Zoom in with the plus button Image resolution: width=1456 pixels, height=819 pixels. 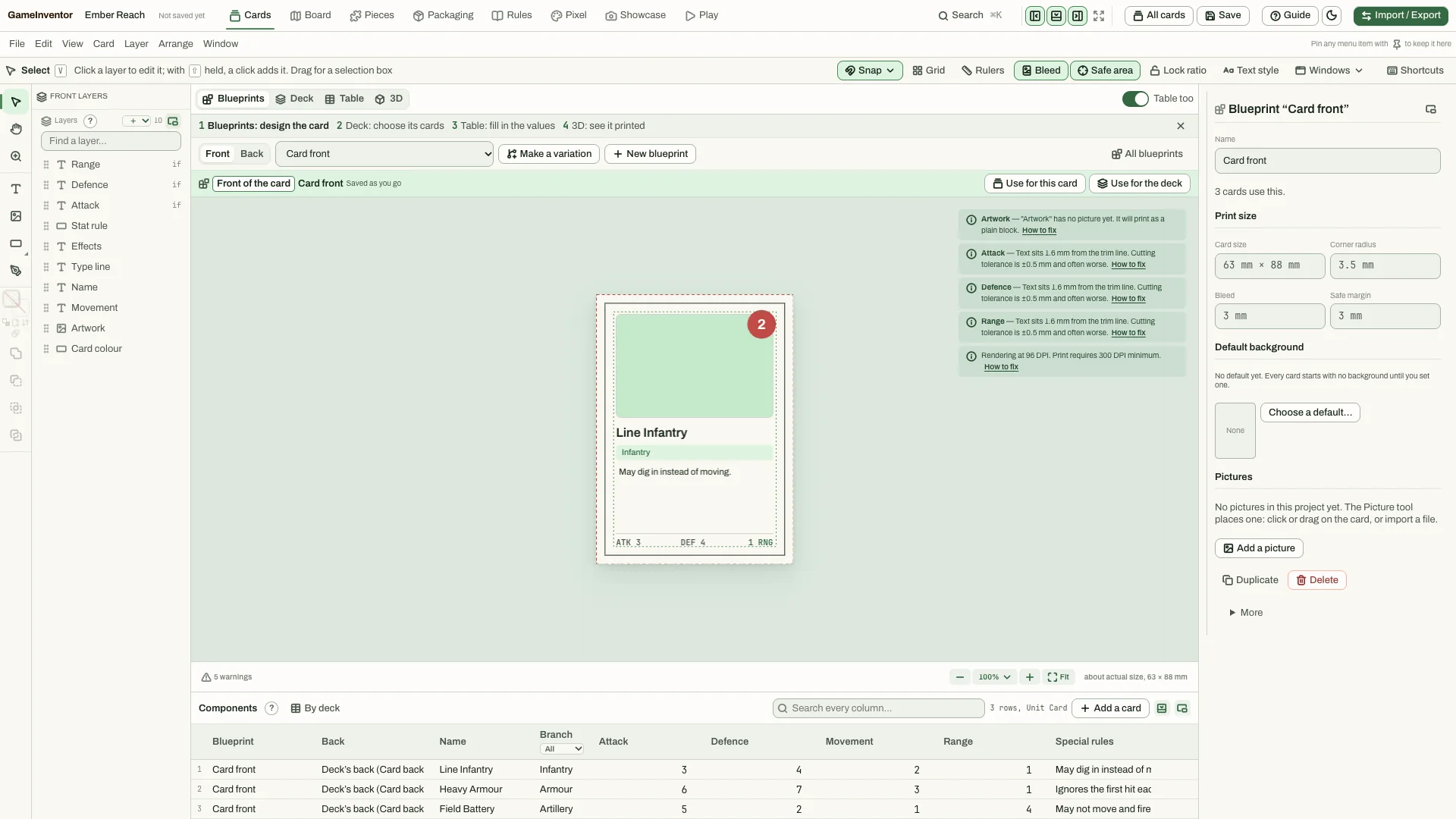[1029, 677]
